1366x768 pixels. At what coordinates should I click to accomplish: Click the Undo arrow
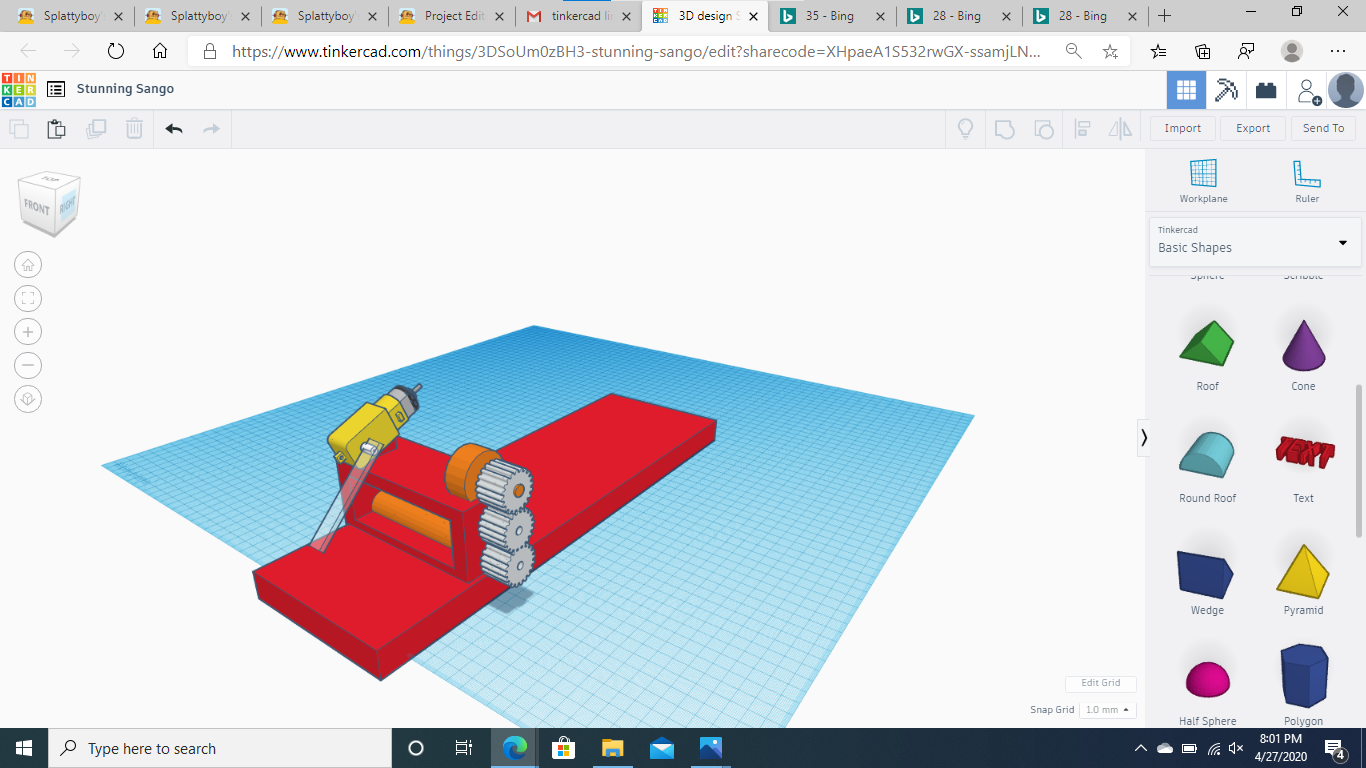pos(174,128)
